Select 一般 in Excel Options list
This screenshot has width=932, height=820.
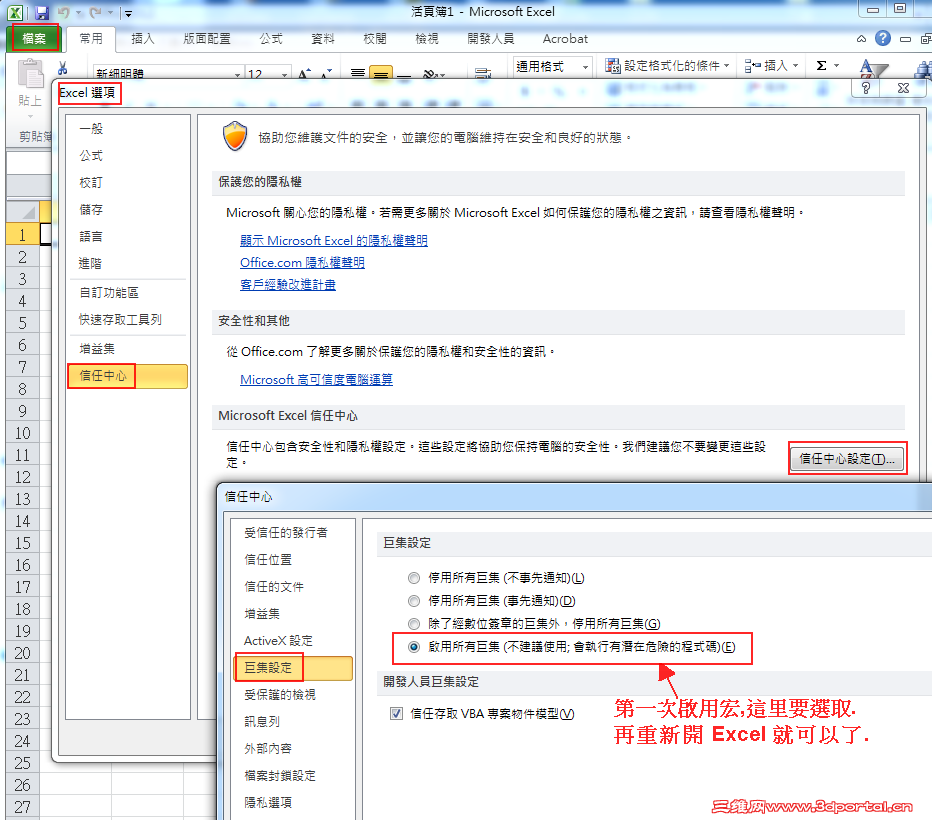[128, 128]
